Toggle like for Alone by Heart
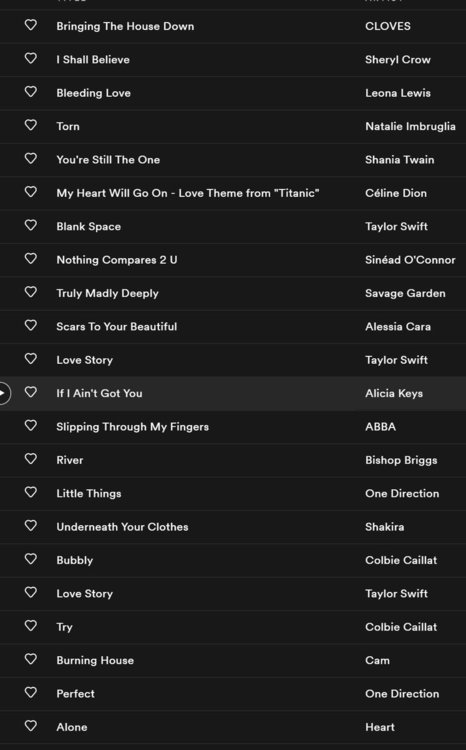The image size is (466, 750). [31, 726]
